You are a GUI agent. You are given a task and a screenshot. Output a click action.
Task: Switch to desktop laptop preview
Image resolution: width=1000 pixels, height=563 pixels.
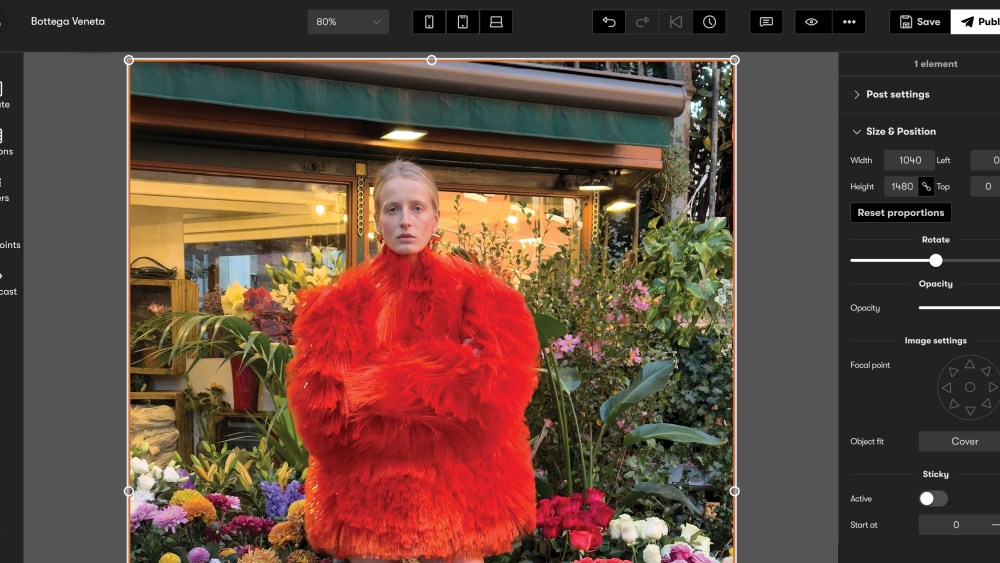click(x=495, y=22)
